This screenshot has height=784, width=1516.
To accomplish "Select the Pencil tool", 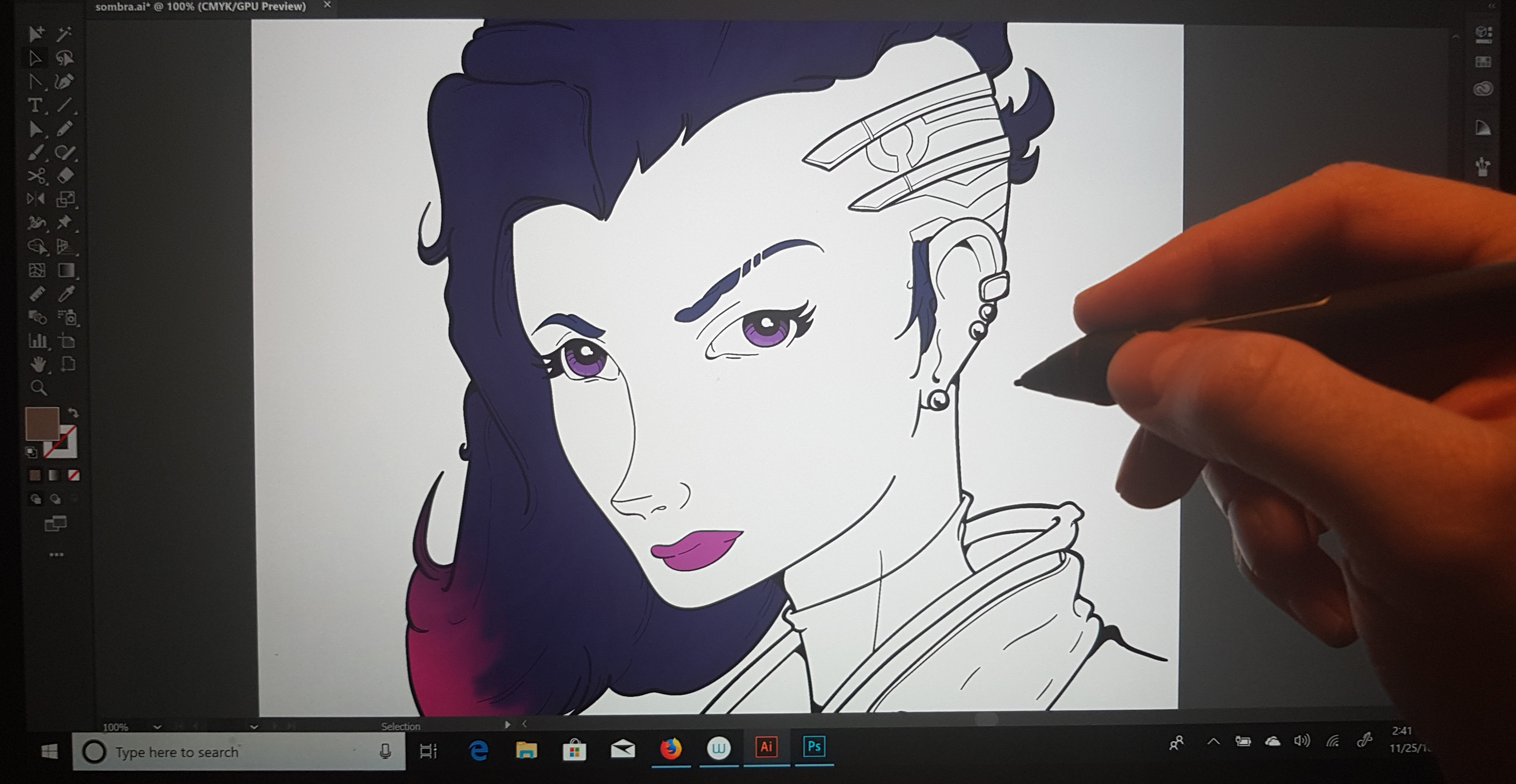I will coord(65,129).
